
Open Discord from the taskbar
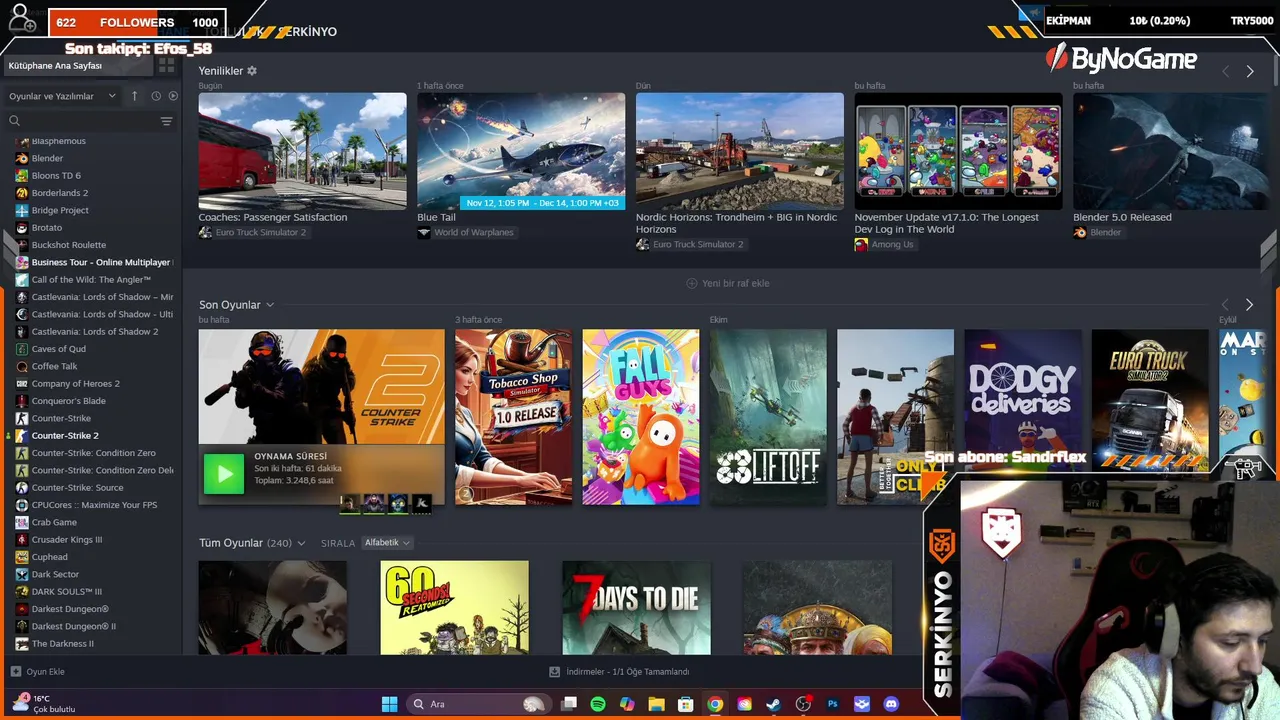[x=891, y=704]
